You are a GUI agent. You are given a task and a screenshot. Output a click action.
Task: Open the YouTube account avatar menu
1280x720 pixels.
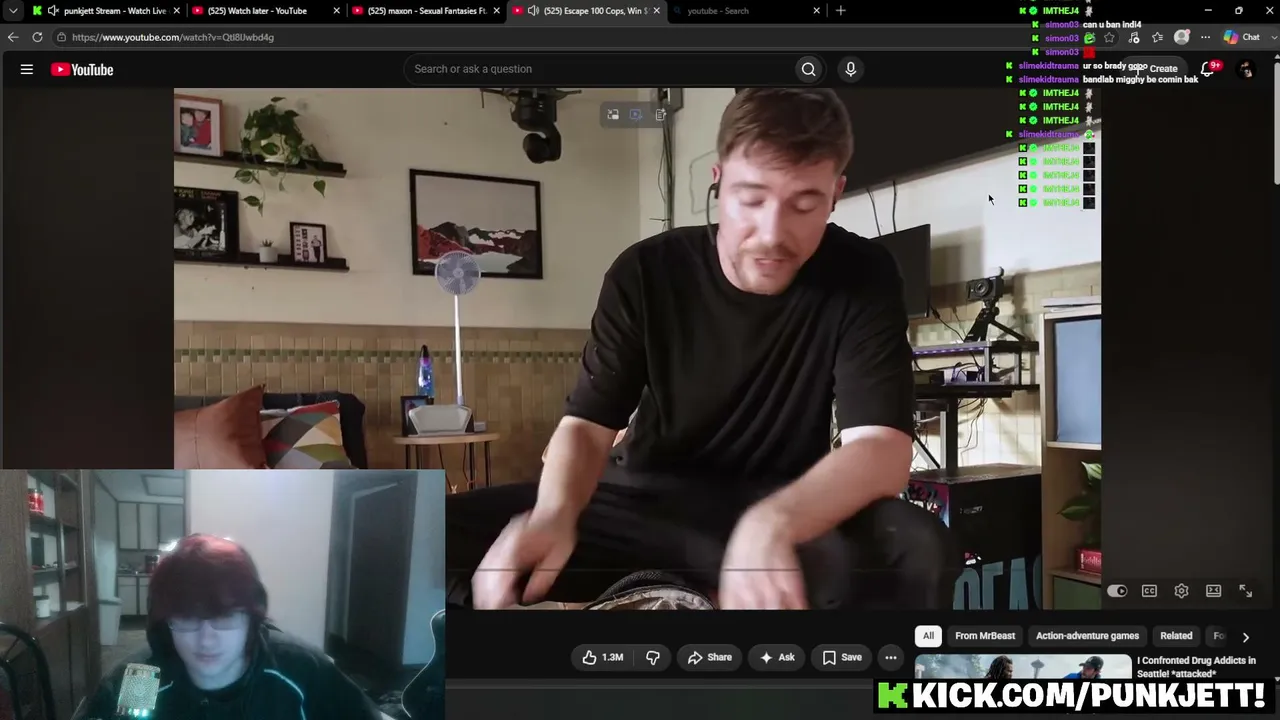[1246, 69]
